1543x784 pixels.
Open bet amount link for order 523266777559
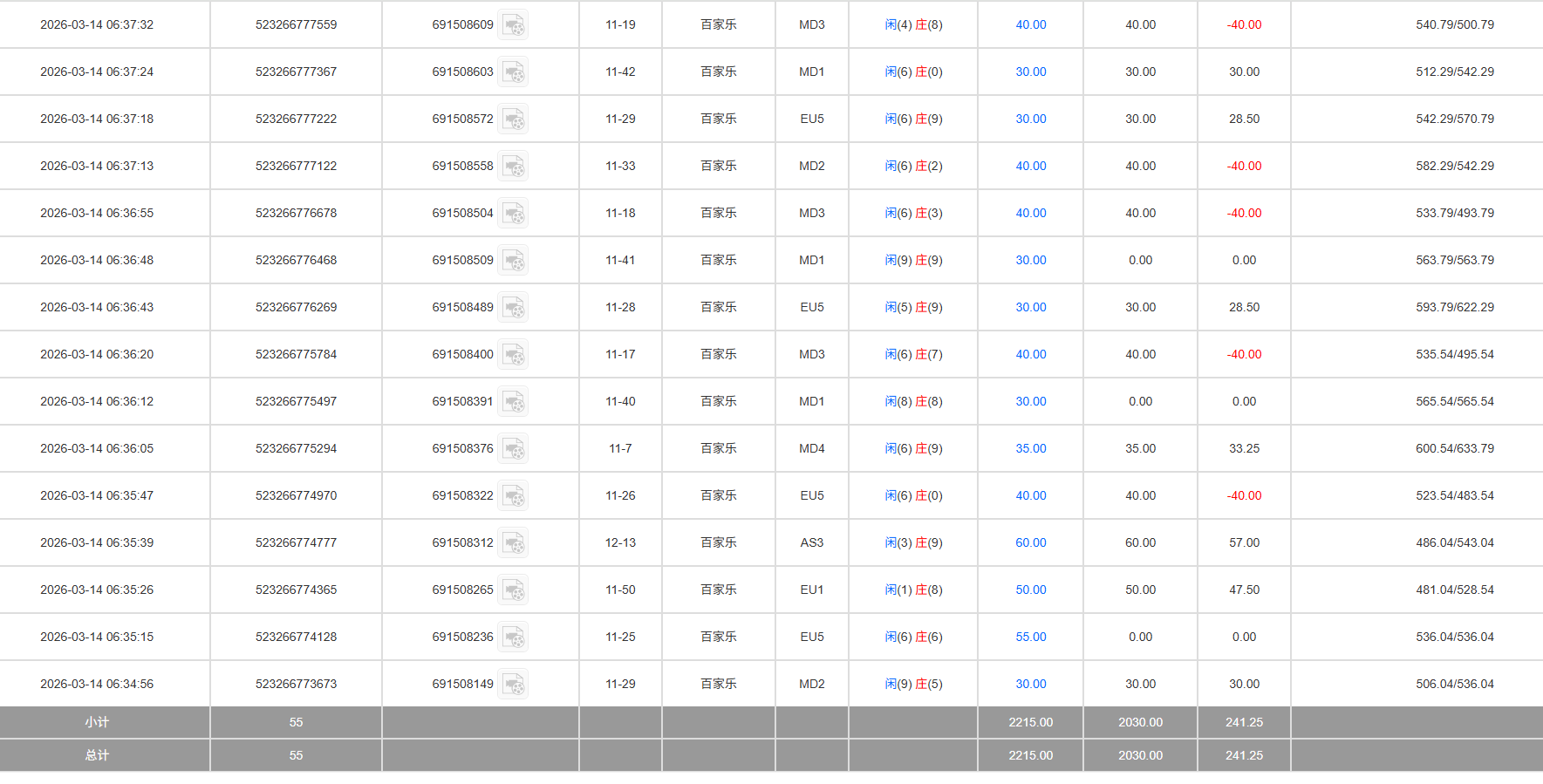pyautogui.click(x=1030, y=24)
